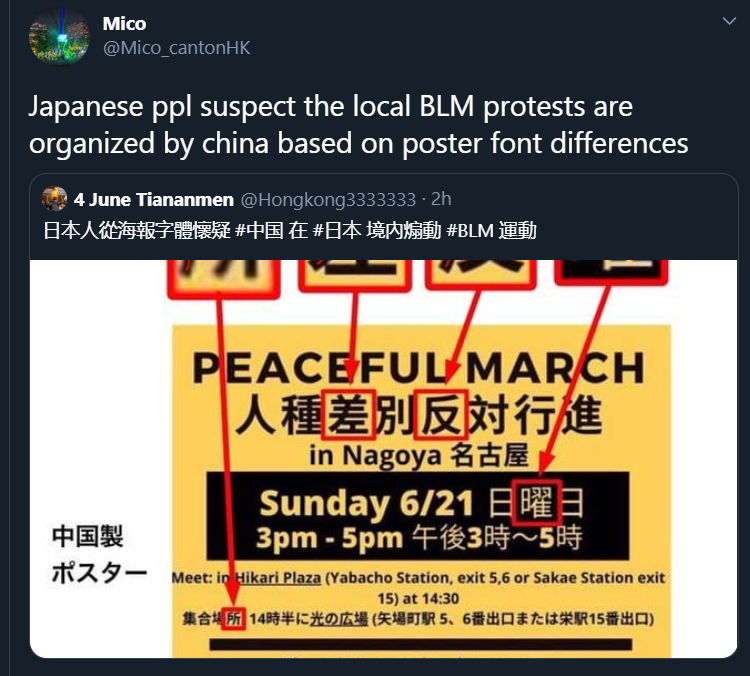Open the @Mico_cantonHK handle
750x676 pixels.
coord(176,48)
